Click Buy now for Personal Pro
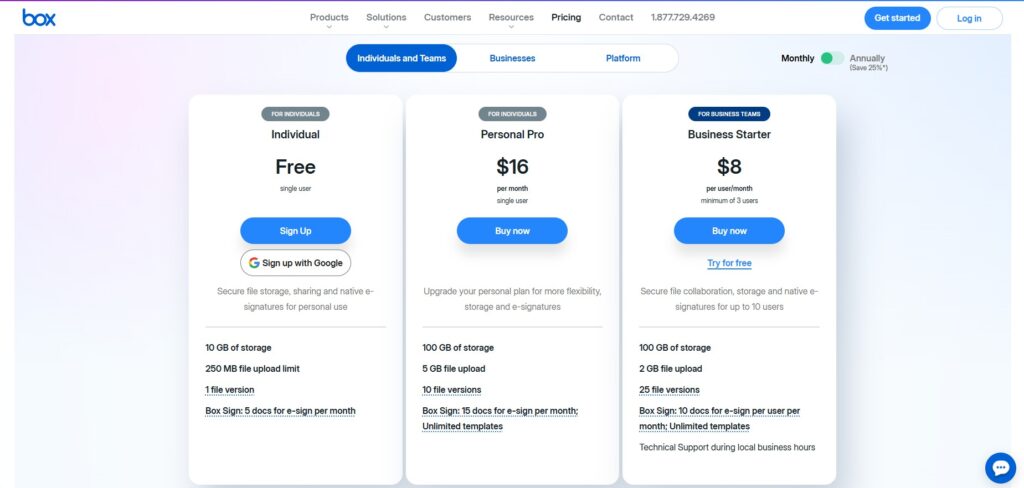This screenshot has height=488, width=1024. [x=512, y=231]
